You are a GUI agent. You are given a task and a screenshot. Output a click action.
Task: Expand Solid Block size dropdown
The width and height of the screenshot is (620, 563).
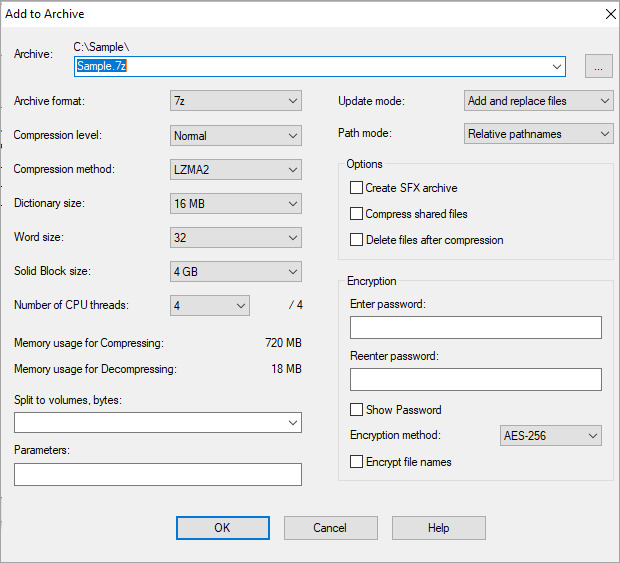[236, 272]
